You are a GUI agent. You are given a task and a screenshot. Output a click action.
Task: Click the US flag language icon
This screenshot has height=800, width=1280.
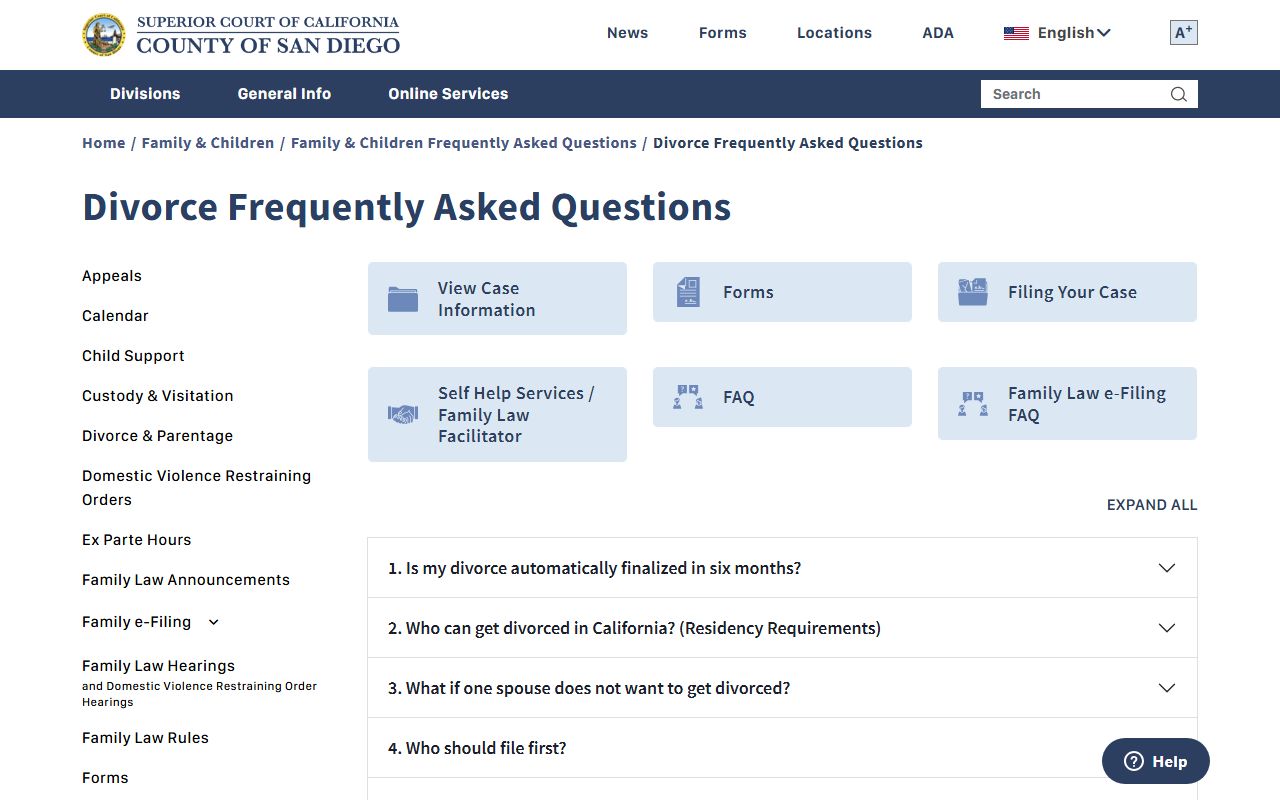[1016, 33]
